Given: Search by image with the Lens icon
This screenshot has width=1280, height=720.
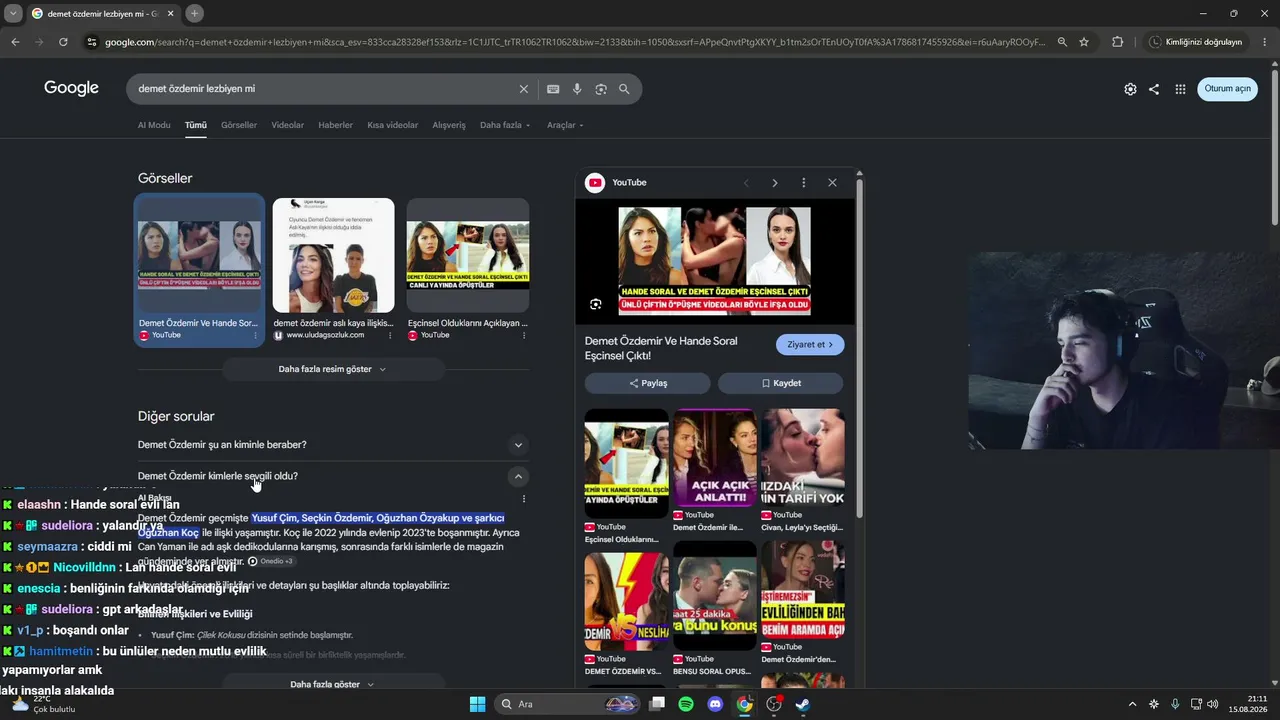Looking at the screenshot, I should click(x=601, y=89).
